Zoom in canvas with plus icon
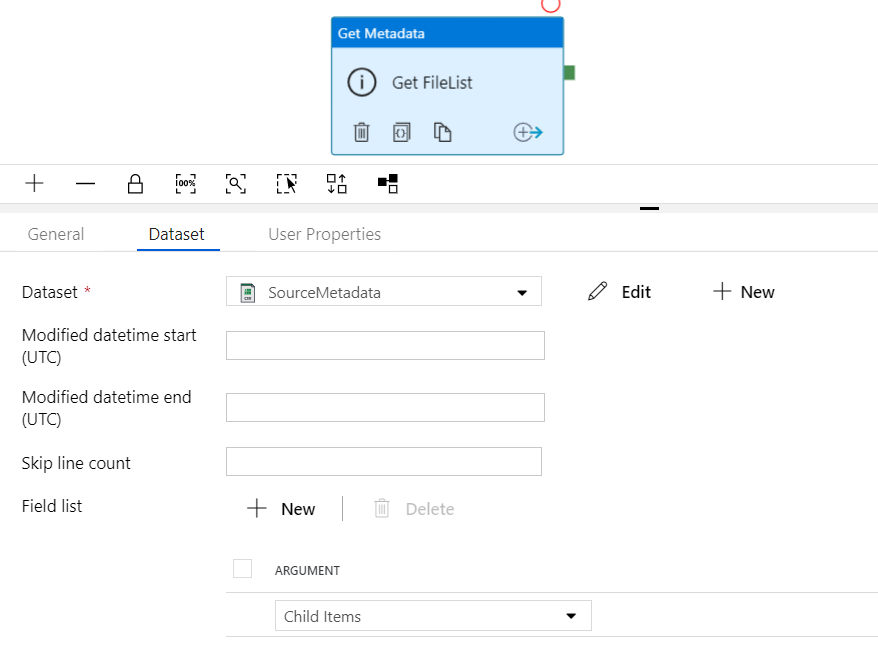The height and width of the screenshot is (664, 878). click(x=34, y=183)
